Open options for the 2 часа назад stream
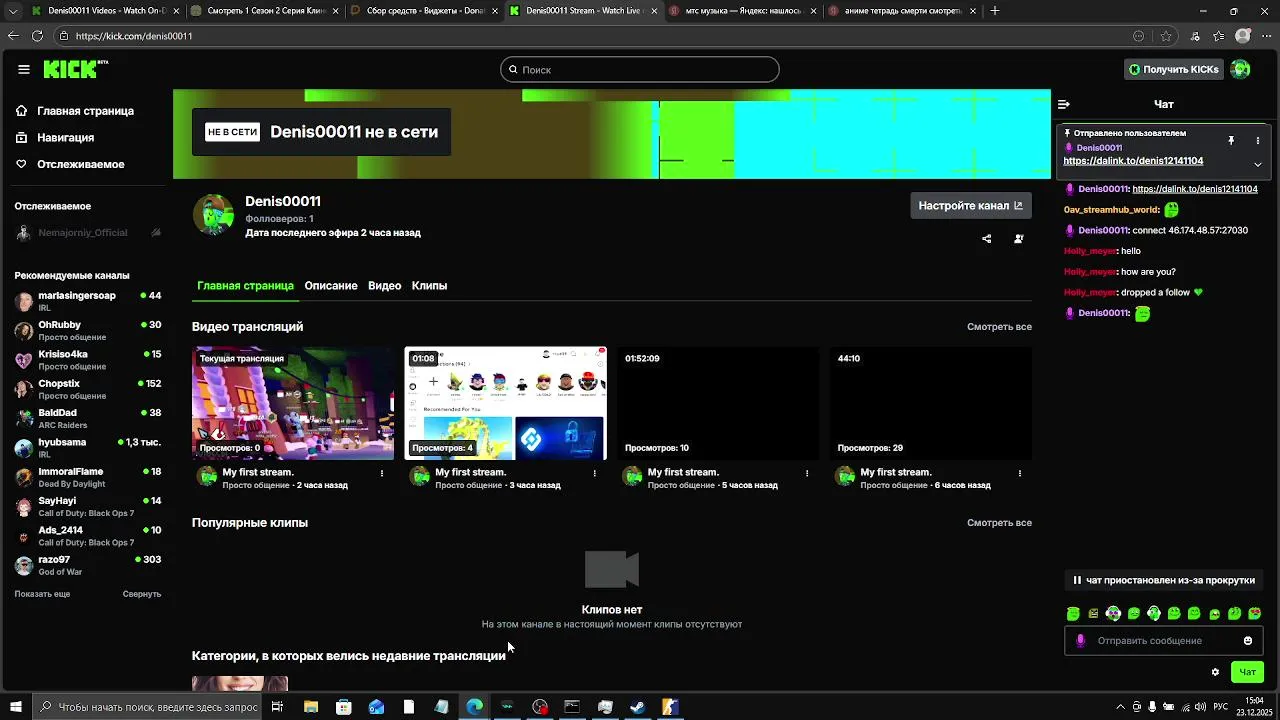The image size is (1280, 720). pyautogui.click(x=382, y=473)
